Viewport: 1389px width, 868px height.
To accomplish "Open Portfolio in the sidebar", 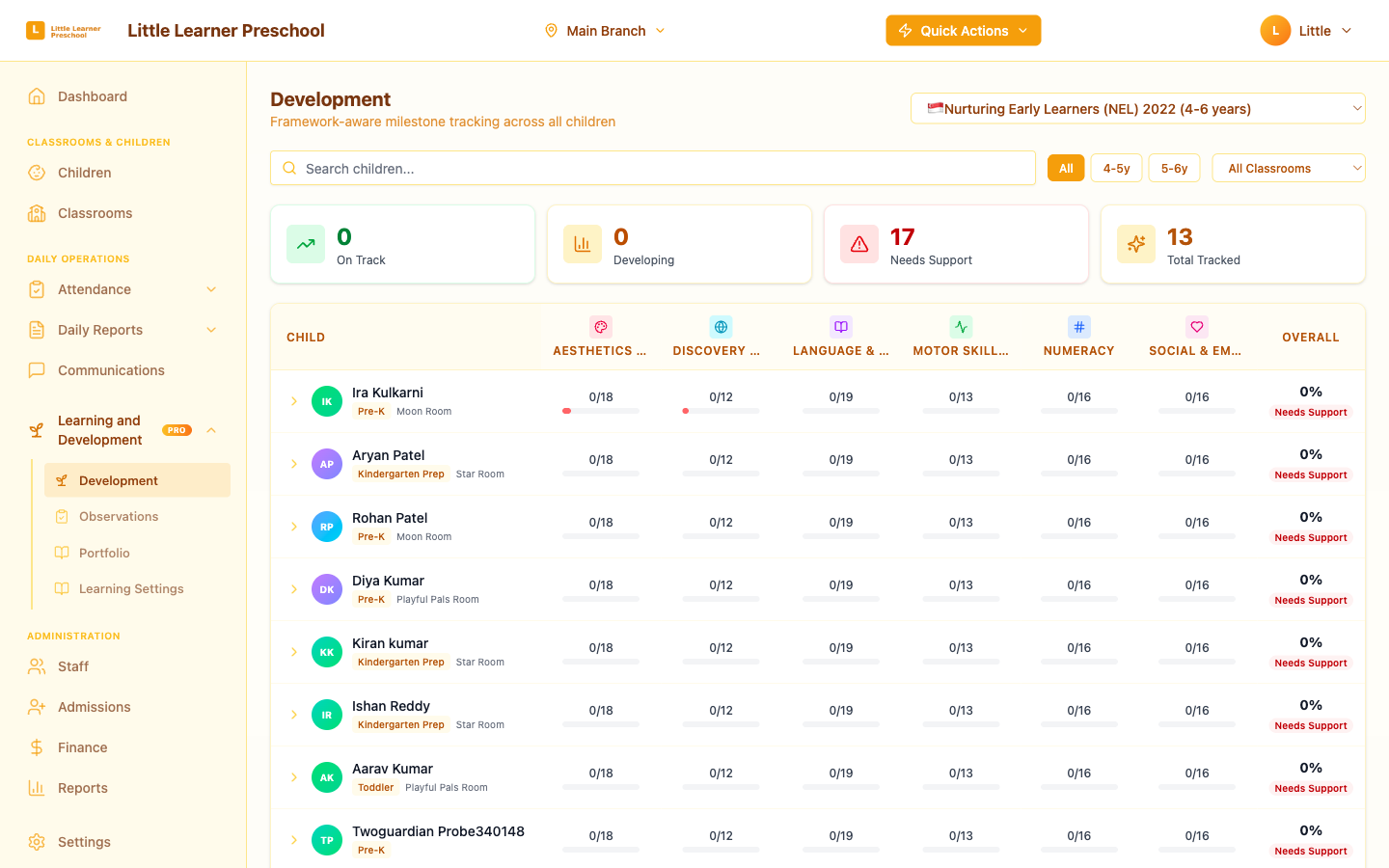I will 104,554.
